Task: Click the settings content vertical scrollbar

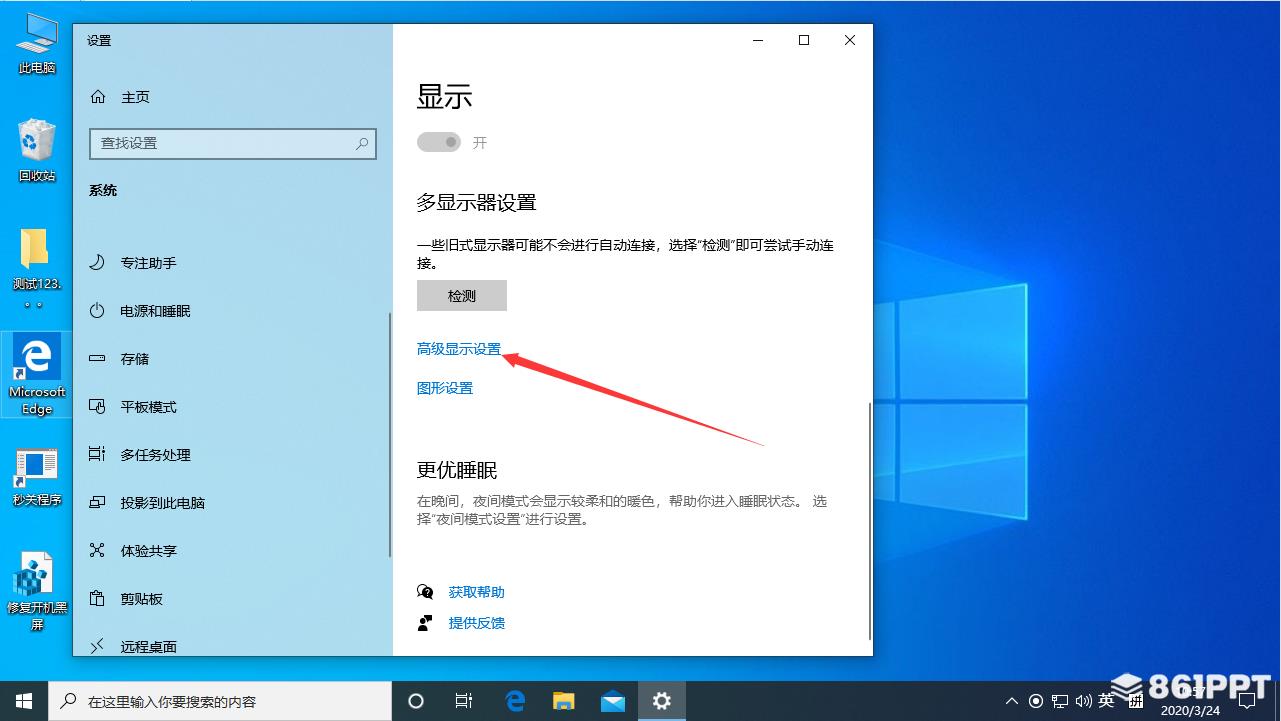Action: [871, 520]
